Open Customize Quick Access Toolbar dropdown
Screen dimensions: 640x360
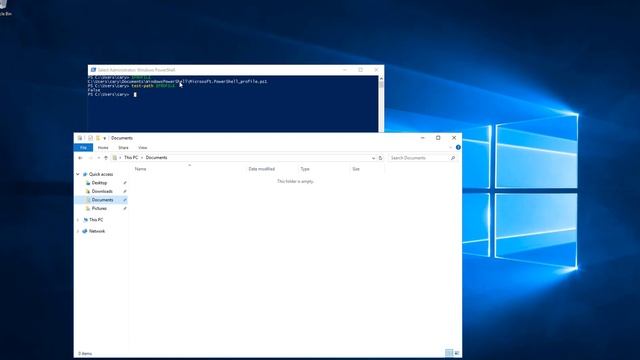click(x=104, y=138)
